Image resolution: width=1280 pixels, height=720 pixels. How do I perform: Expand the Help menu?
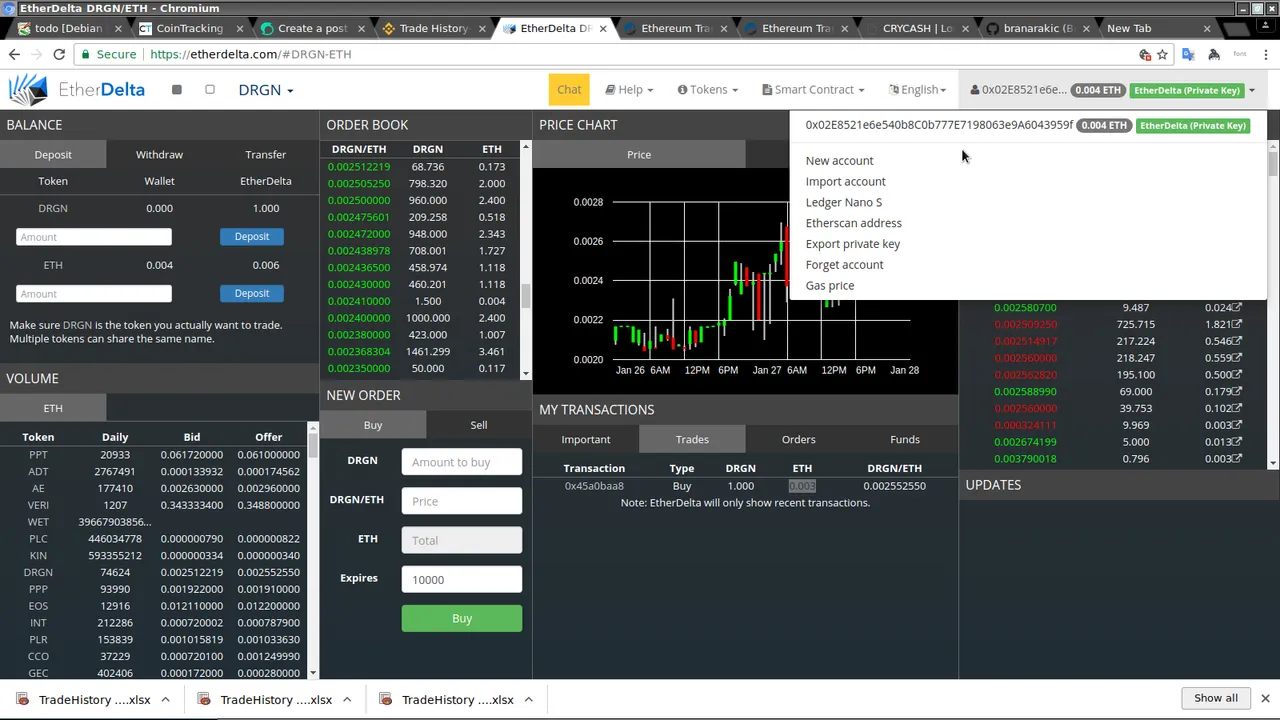point(629,90)
